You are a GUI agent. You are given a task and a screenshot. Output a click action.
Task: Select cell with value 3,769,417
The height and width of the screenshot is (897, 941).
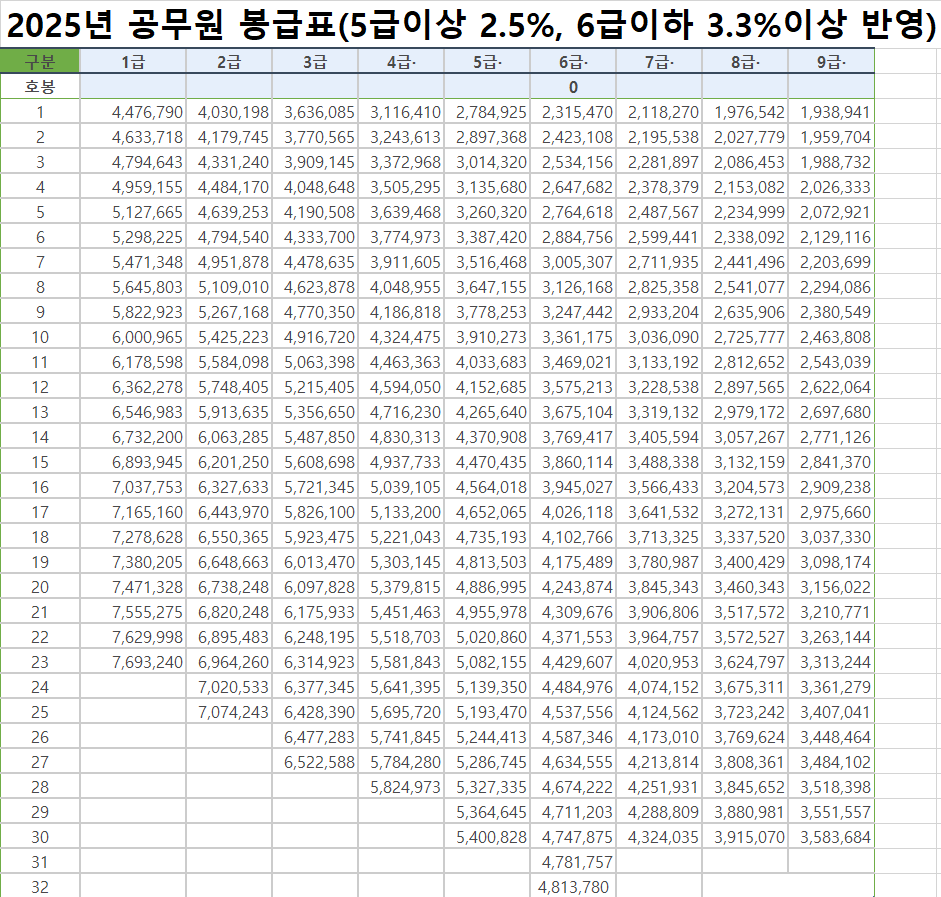point(573,437)
